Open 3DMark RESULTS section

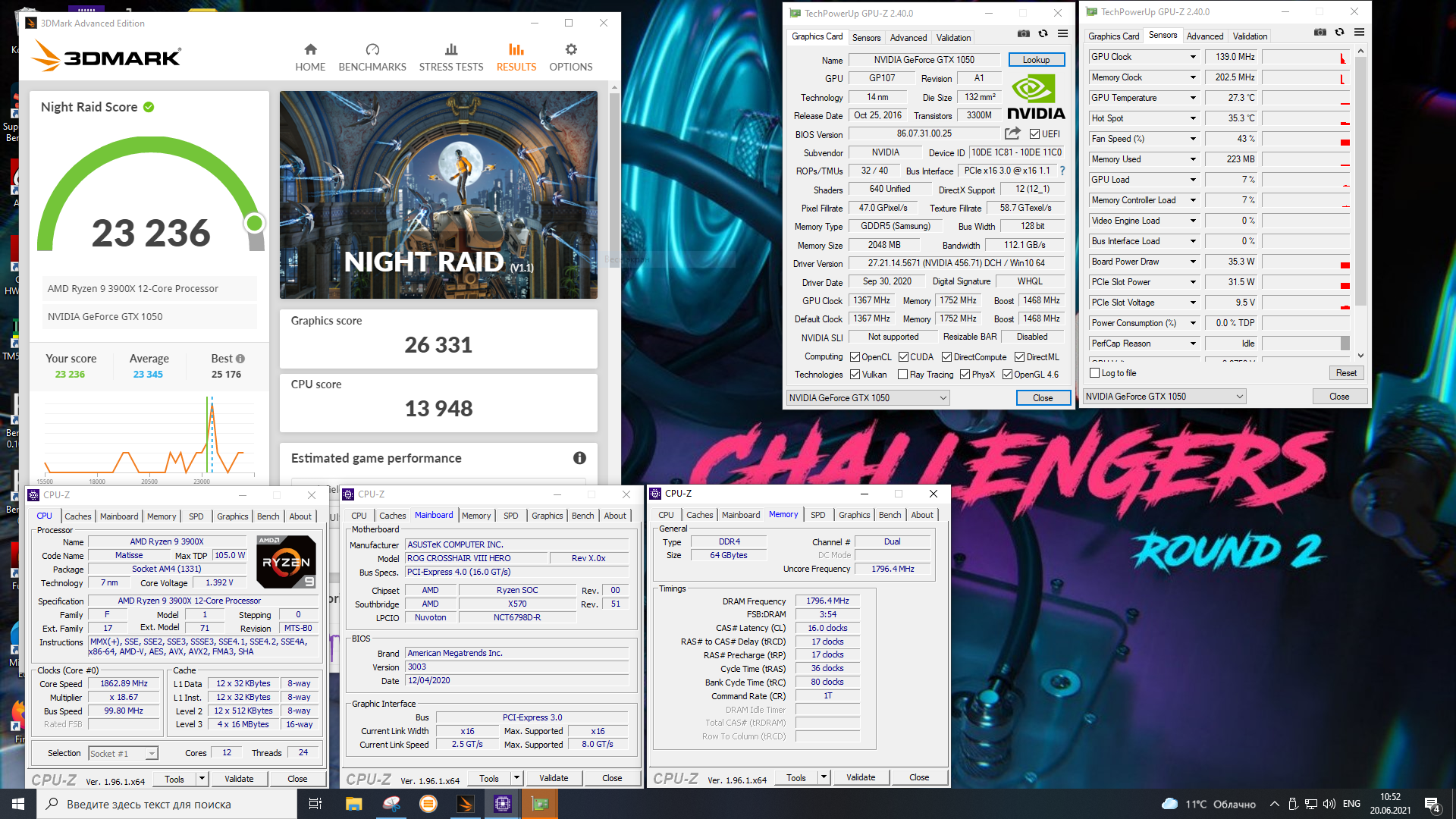pyautogui.click(x=516, y=58)
